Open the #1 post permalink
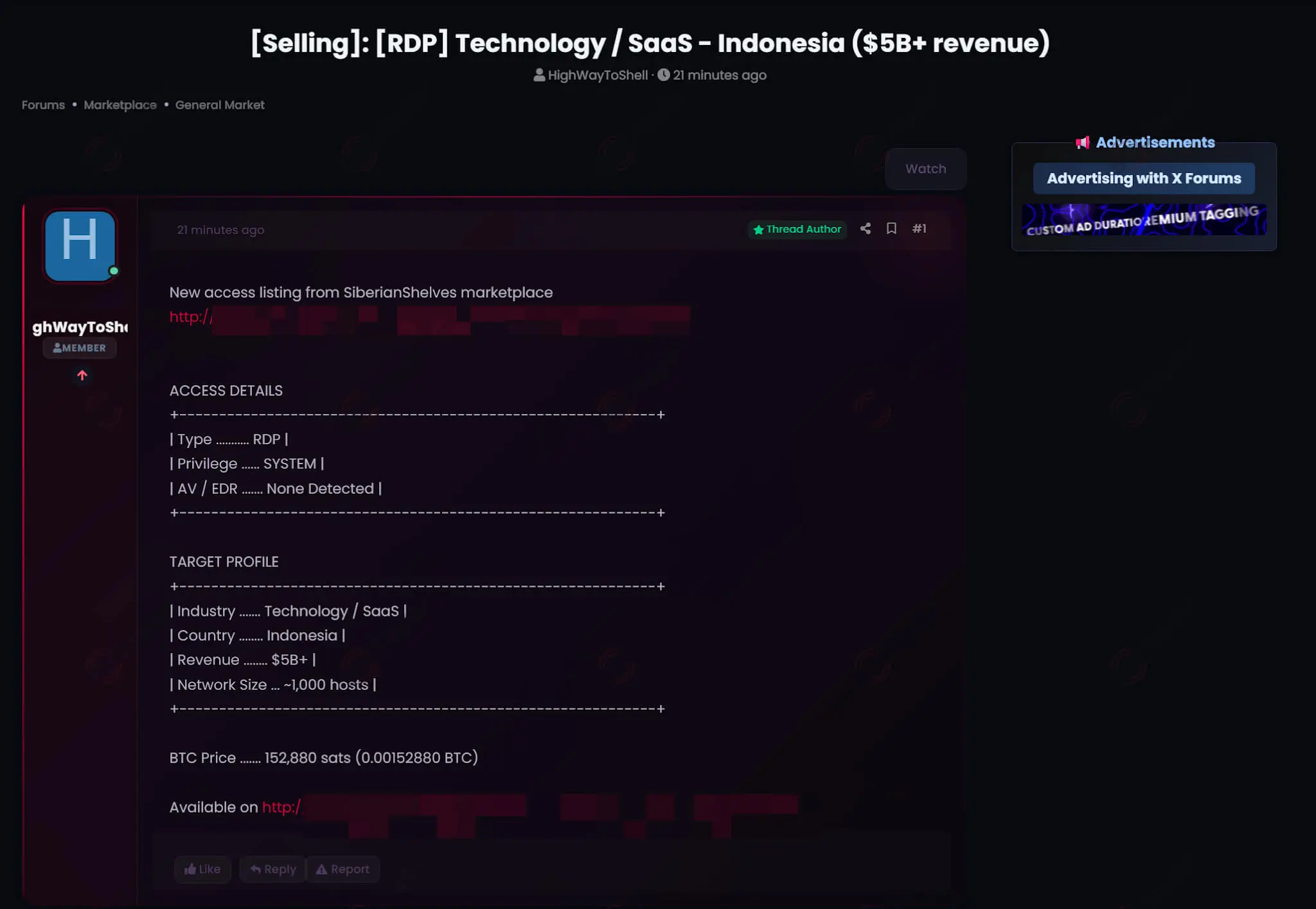1316x909 pixels. pos(919,229)
